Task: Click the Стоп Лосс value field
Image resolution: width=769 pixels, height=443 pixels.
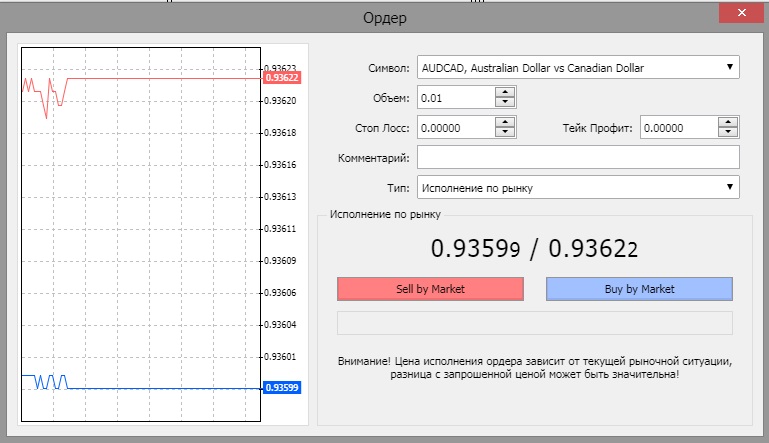Action: [x=455, y=128]
